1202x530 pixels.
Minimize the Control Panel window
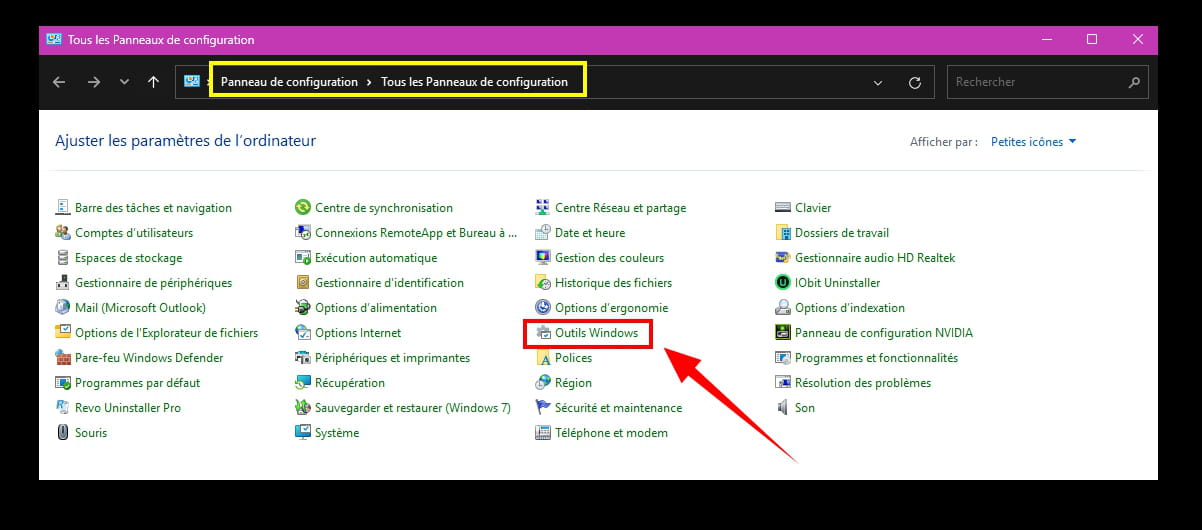coord(1046,40)
